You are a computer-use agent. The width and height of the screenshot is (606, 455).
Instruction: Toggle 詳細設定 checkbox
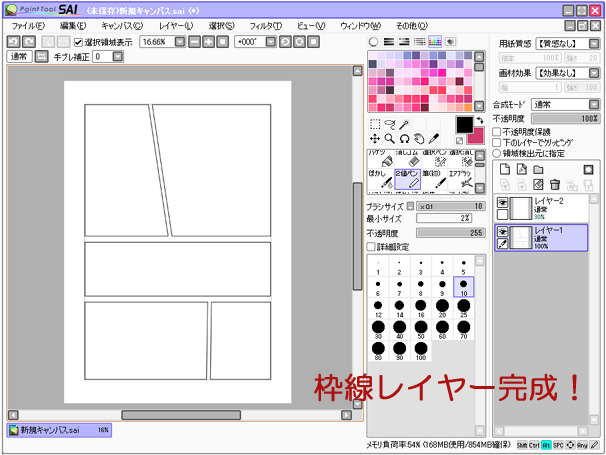click(x=371, y=247)
